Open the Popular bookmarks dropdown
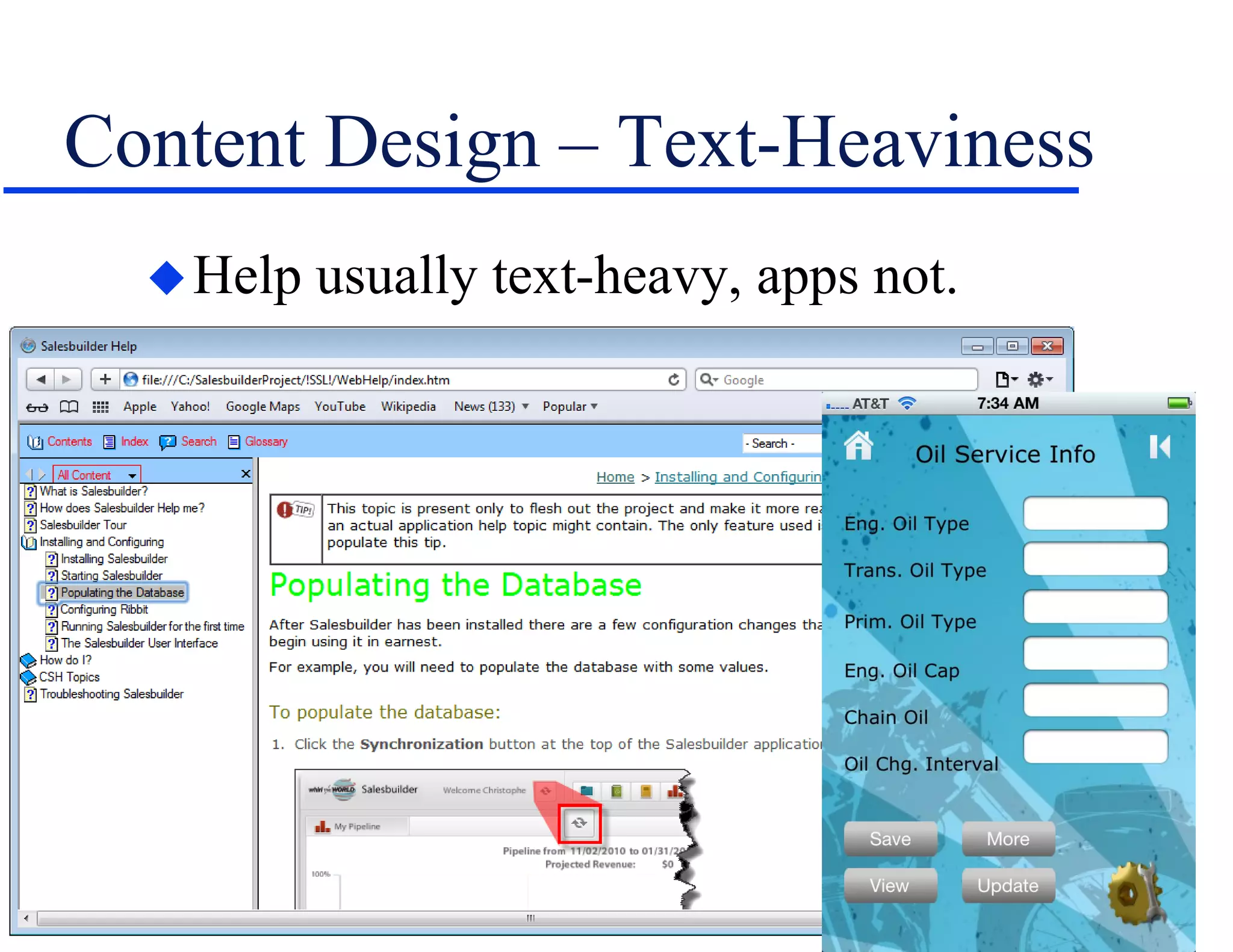 coord(570,407)
